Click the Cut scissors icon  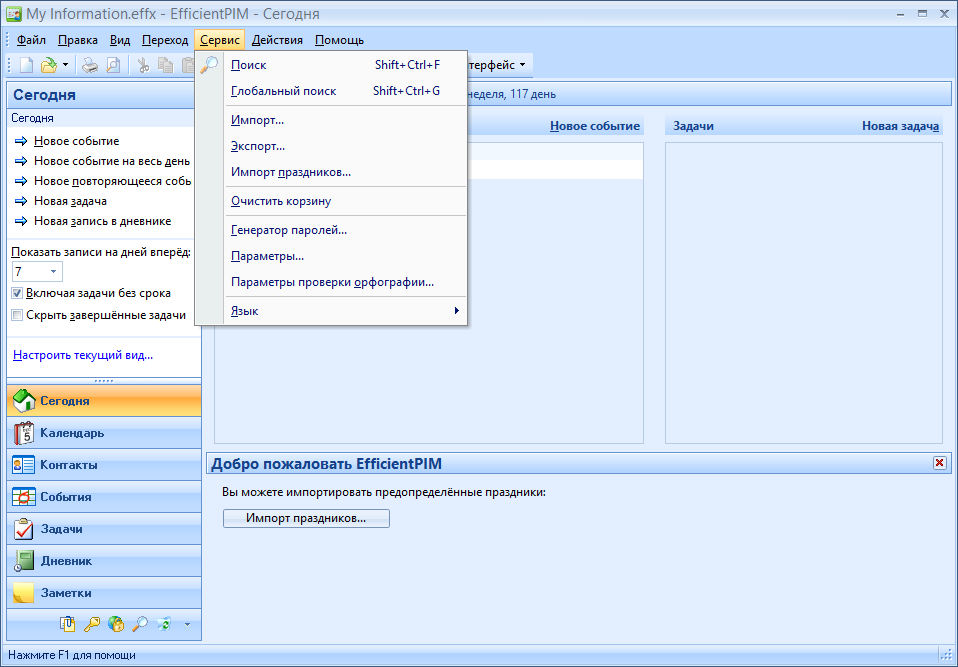point(144,65)
